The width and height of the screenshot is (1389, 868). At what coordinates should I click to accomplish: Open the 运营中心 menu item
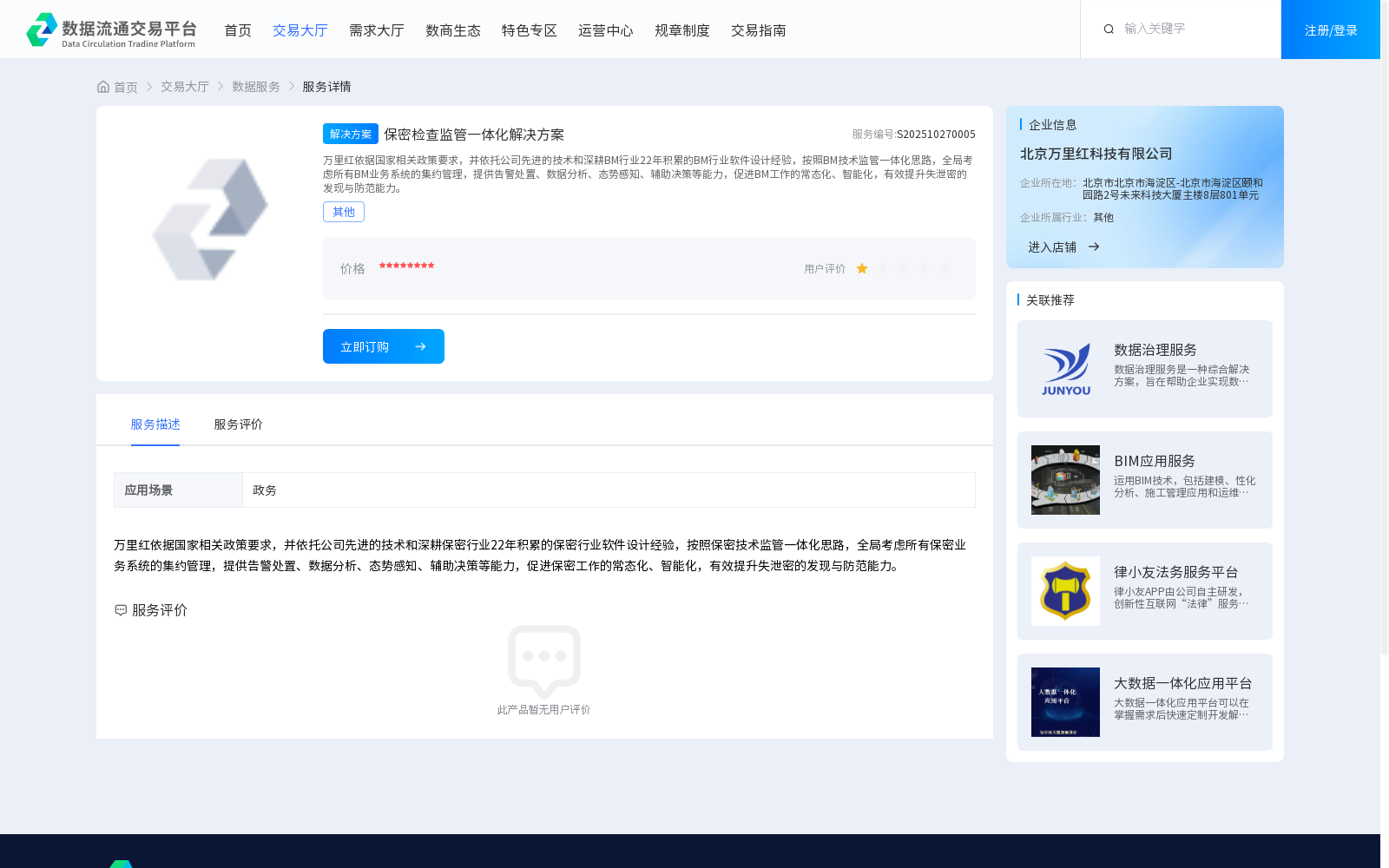pos(606,30)
